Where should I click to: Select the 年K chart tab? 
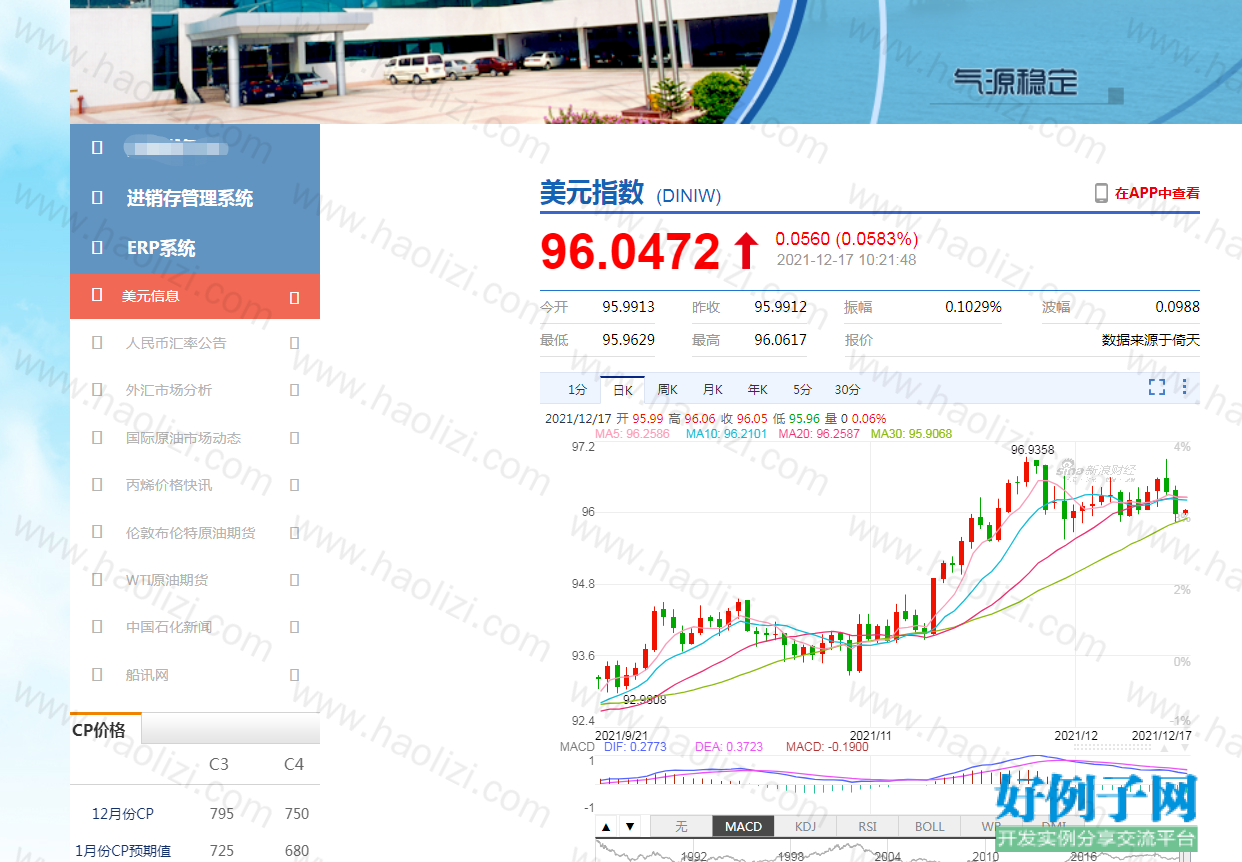(x=757, y=389)
